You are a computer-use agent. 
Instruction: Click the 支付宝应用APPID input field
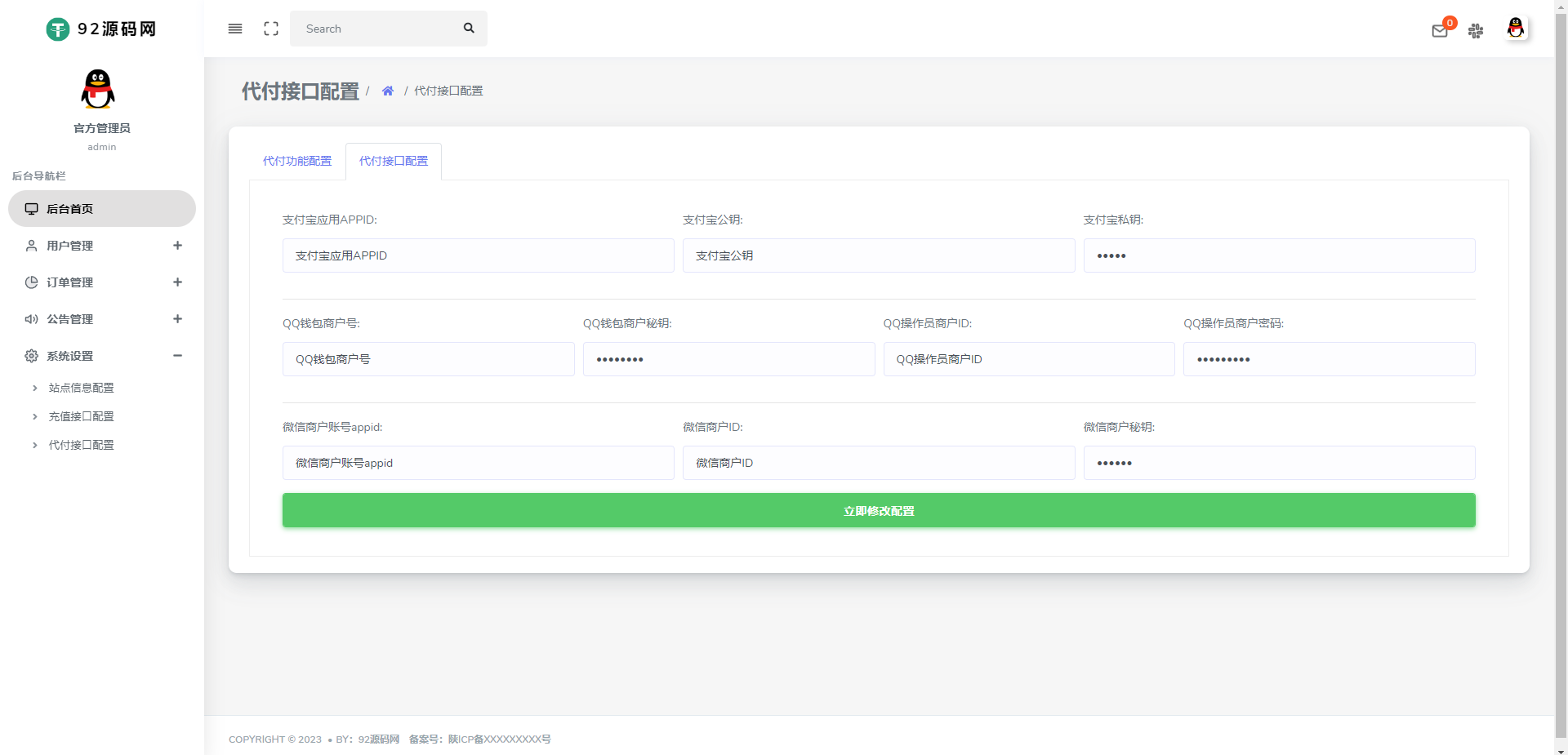tap(479, 255)
